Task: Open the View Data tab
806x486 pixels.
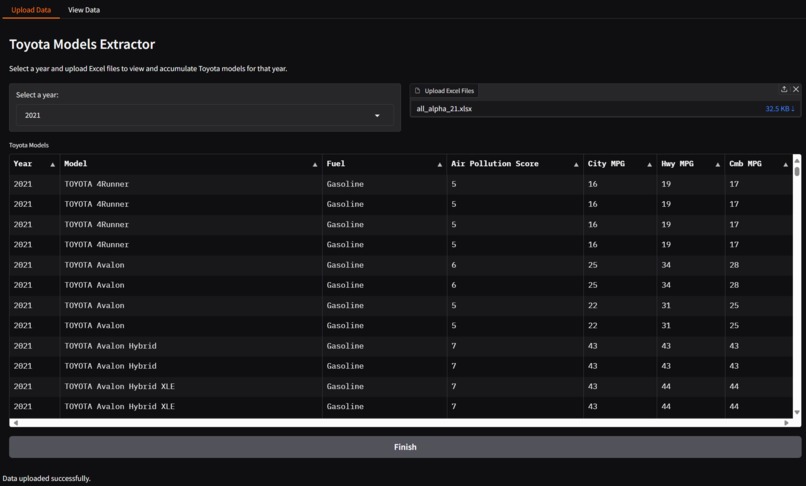Action: tap(84, 10)
